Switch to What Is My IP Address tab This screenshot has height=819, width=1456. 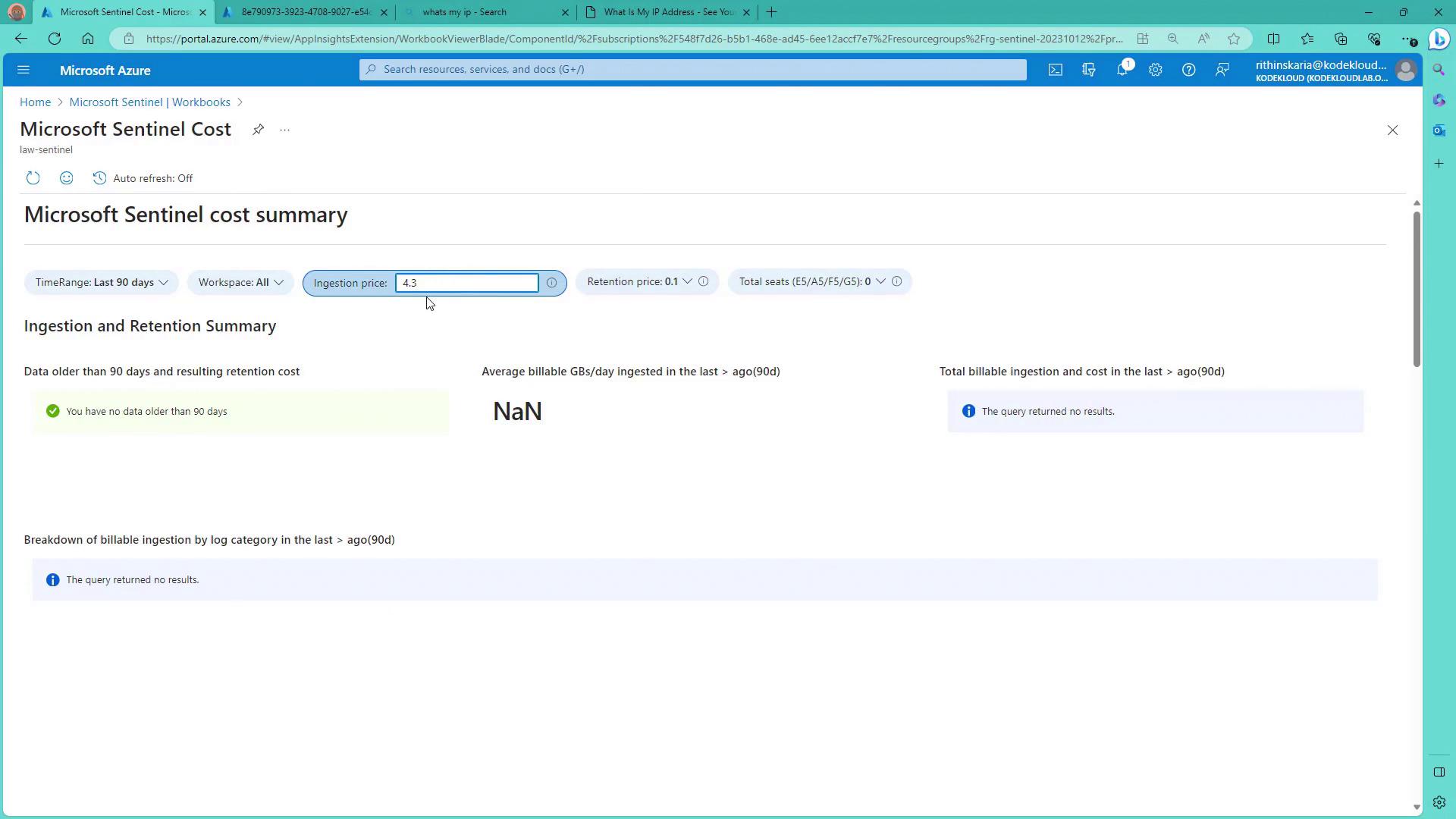click(668, 12)
